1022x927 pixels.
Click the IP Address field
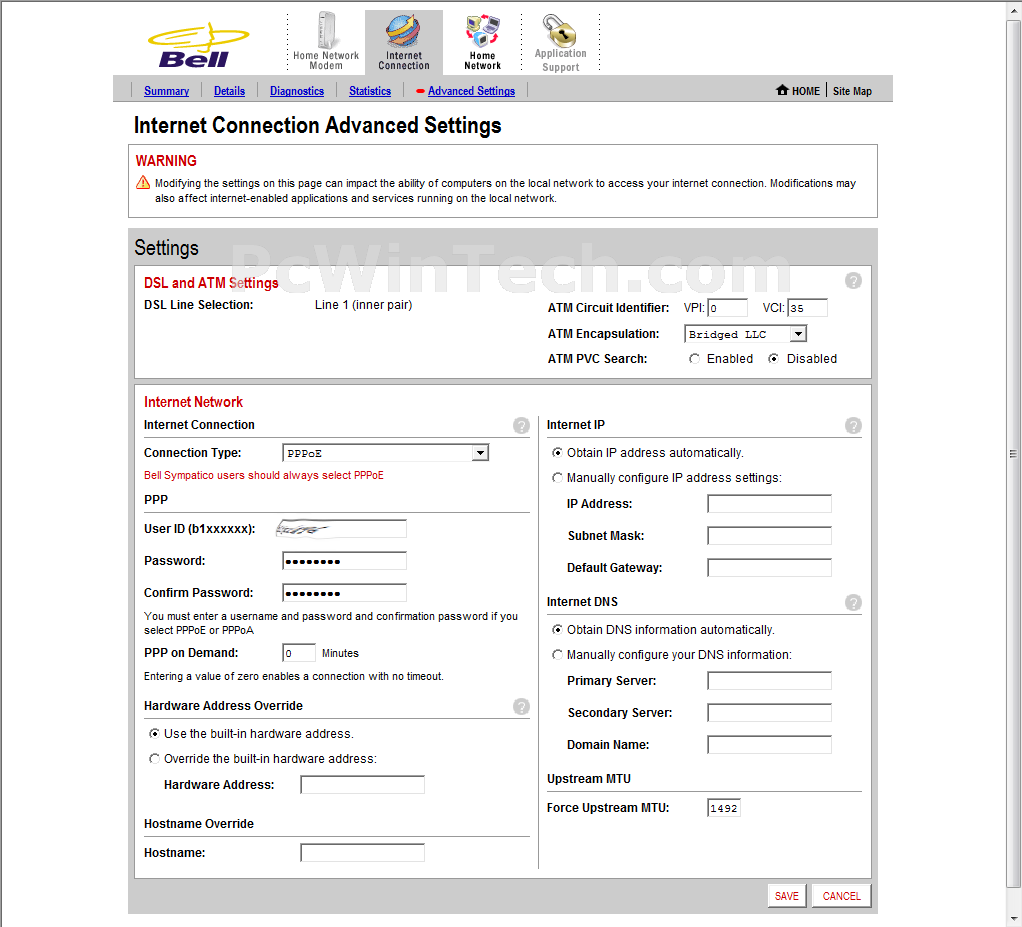[x=769, y=503]
